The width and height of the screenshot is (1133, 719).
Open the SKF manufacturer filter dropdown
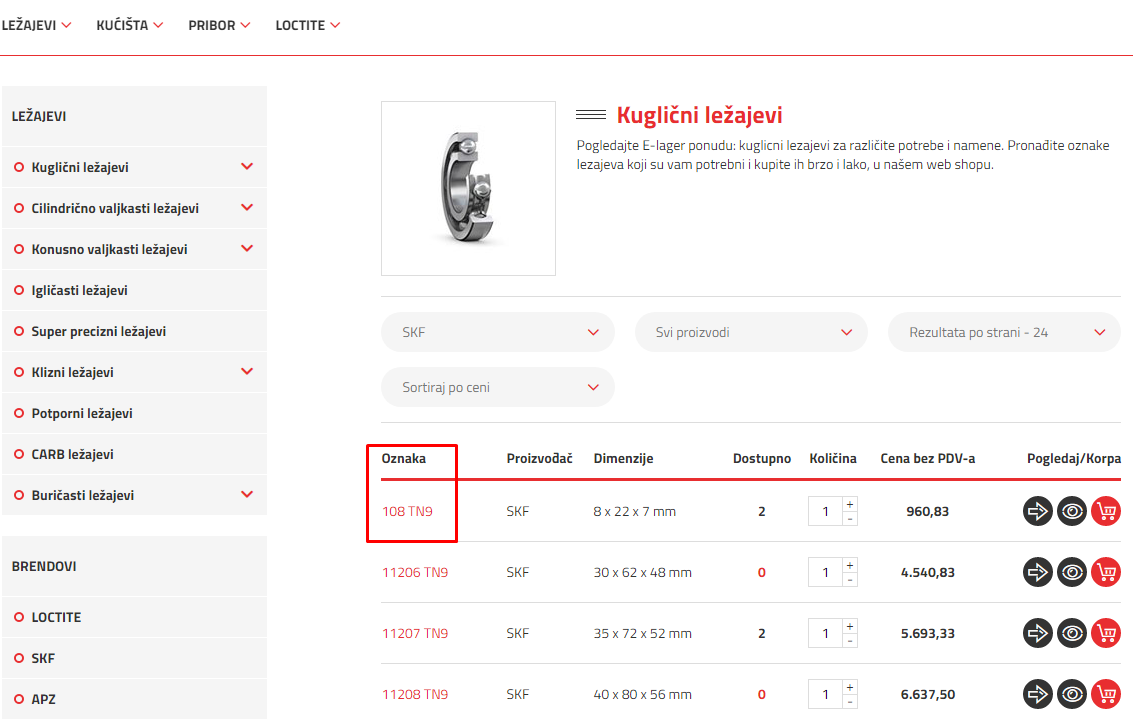(x=497, y=332)
